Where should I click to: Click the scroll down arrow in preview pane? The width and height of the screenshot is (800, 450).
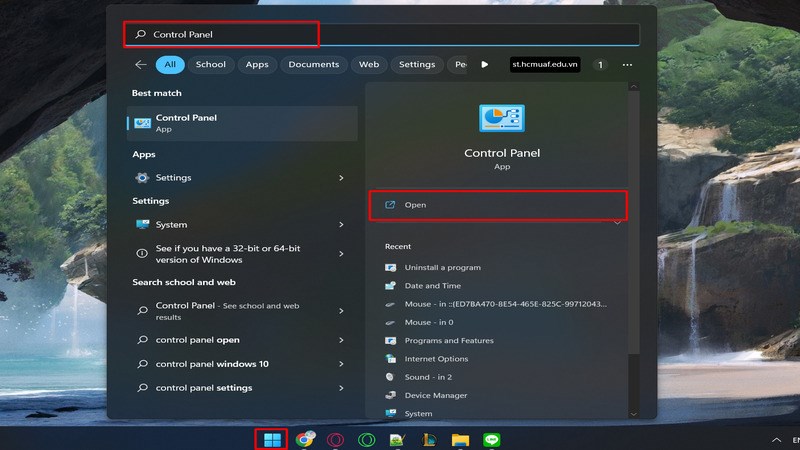pos(634,414)
